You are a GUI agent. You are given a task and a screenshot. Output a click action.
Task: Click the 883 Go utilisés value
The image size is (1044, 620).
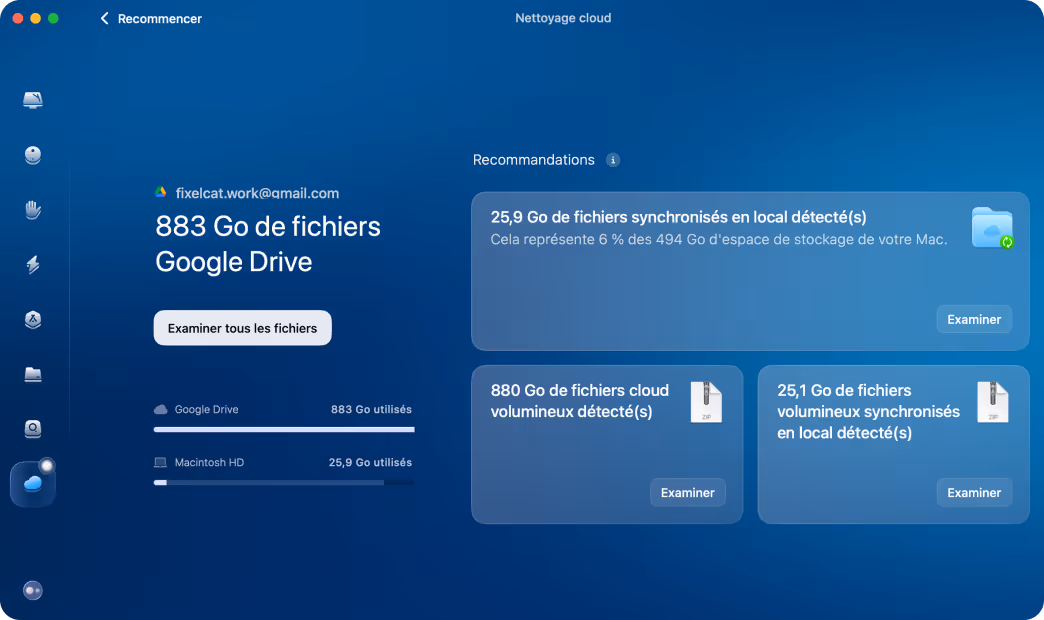(x=371, y=409)
